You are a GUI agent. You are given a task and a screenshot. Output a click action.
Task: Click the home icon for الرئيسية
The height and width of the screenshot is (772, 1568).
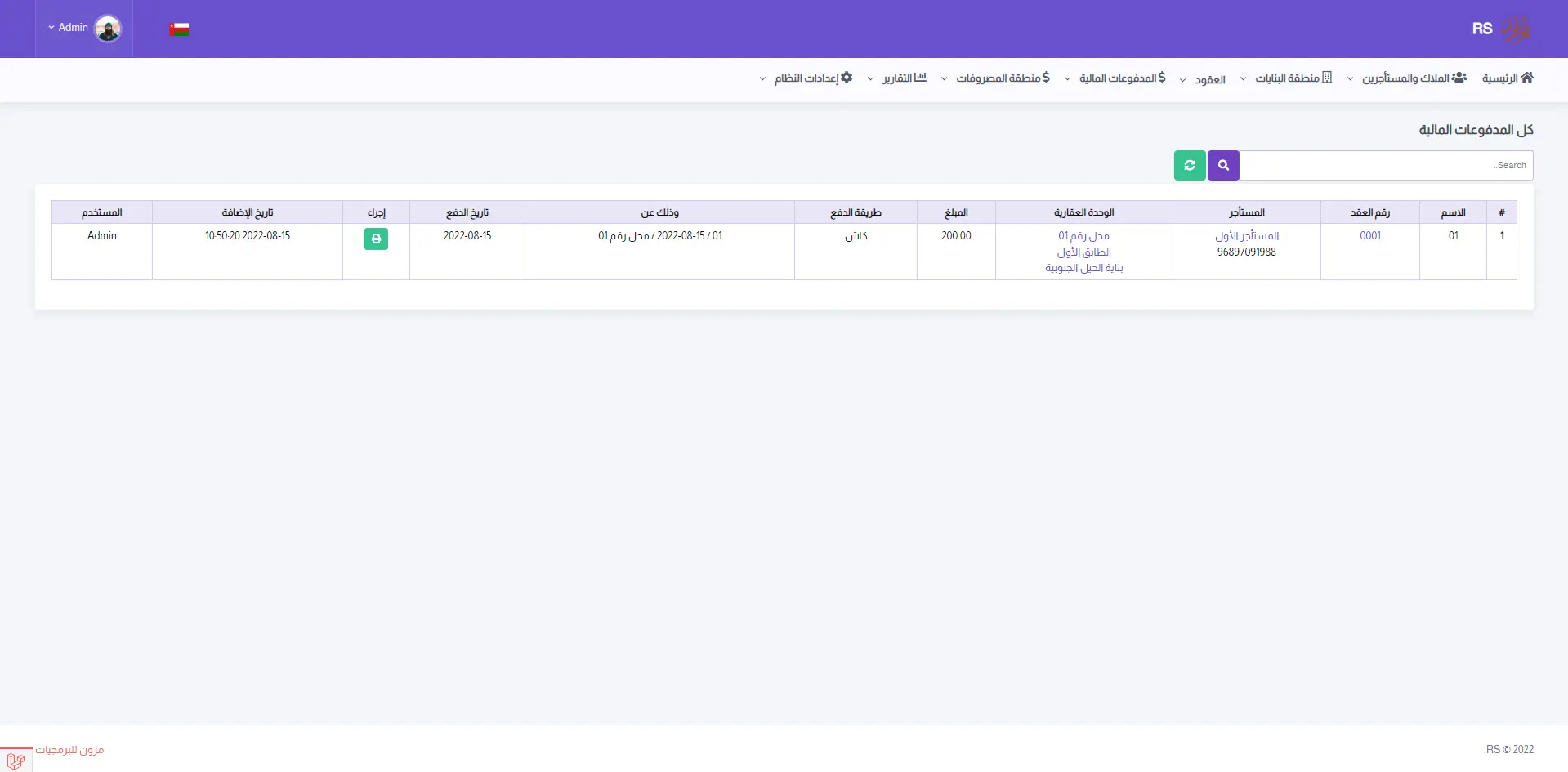pos(1526,78)
